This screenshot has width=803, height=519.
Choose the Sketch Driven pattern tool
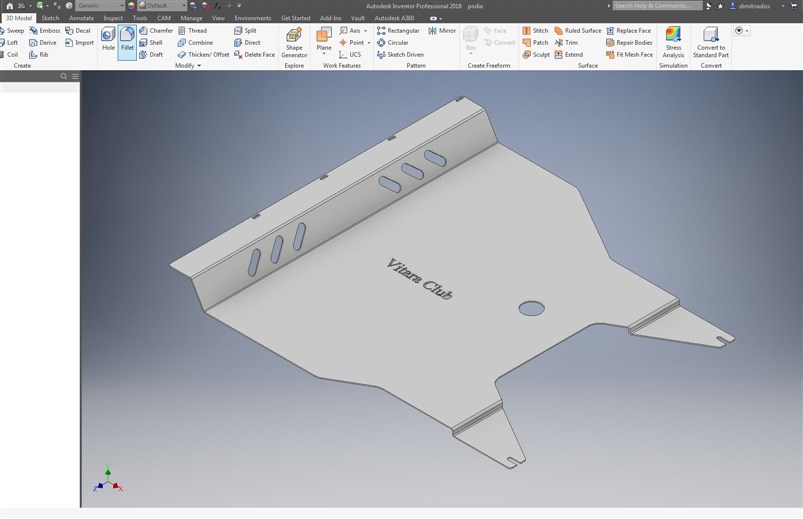coord(400,54)
